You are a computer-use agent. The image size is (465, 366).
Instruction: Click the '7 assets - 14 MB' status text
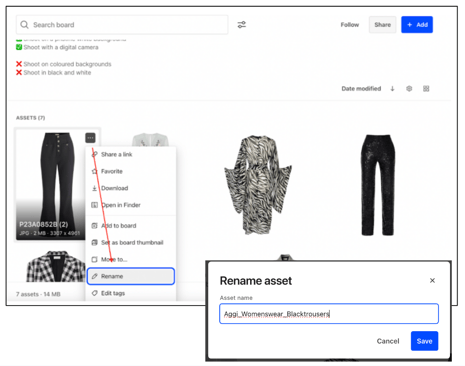[x=38, y=294]
